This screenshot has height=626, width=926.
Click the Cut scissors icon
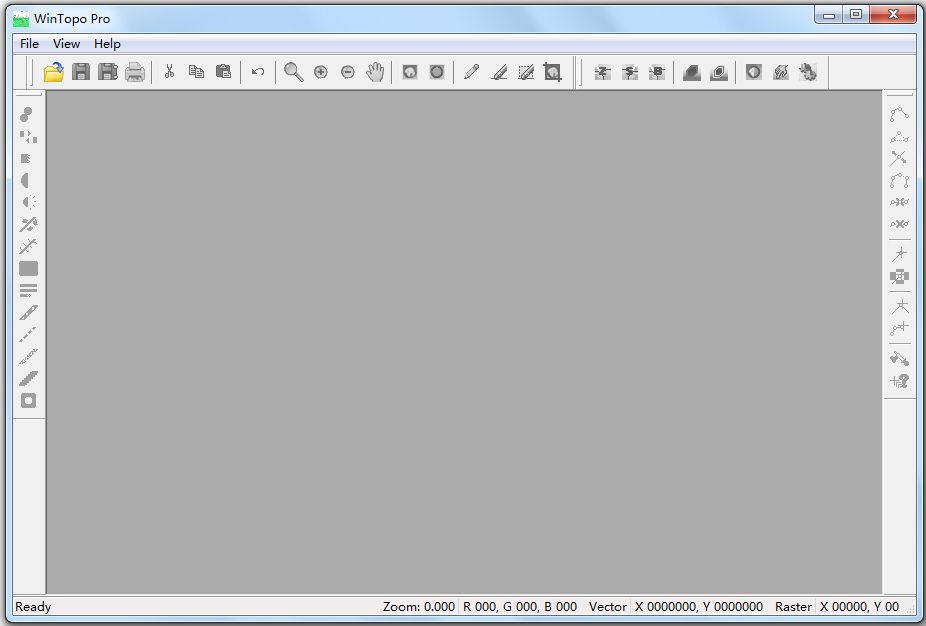point(169,72)
